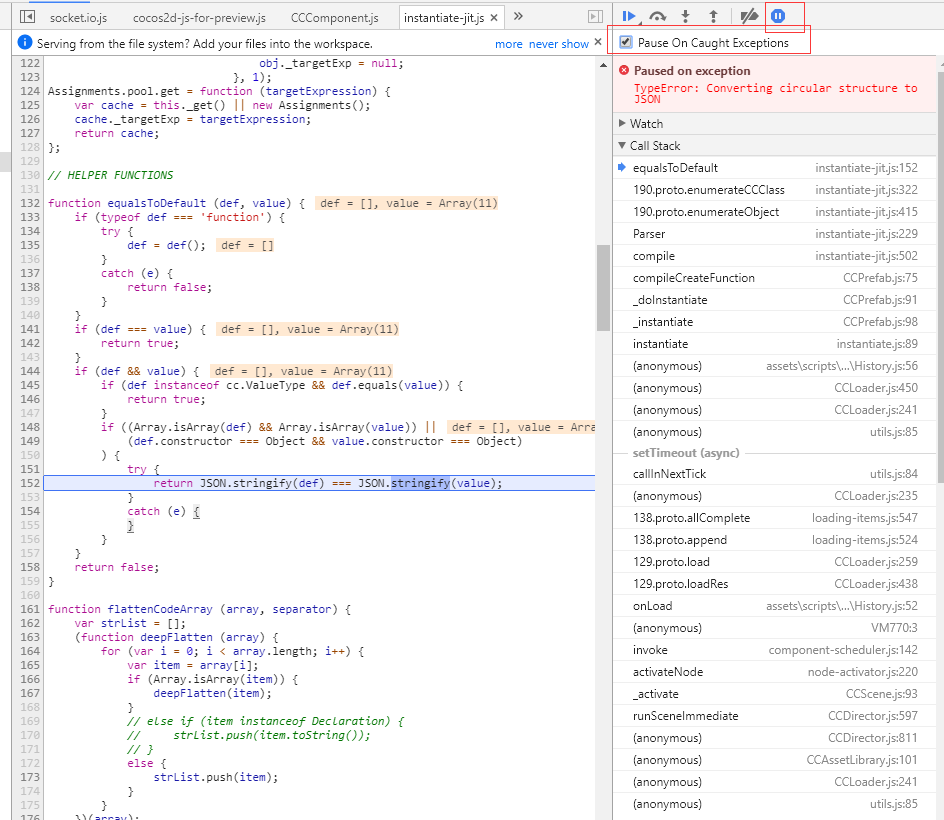Image resolution: width=944 pixels, height=820 pixels.
Task: Switch to the socket.io.js tab
Action: point(78,18)
